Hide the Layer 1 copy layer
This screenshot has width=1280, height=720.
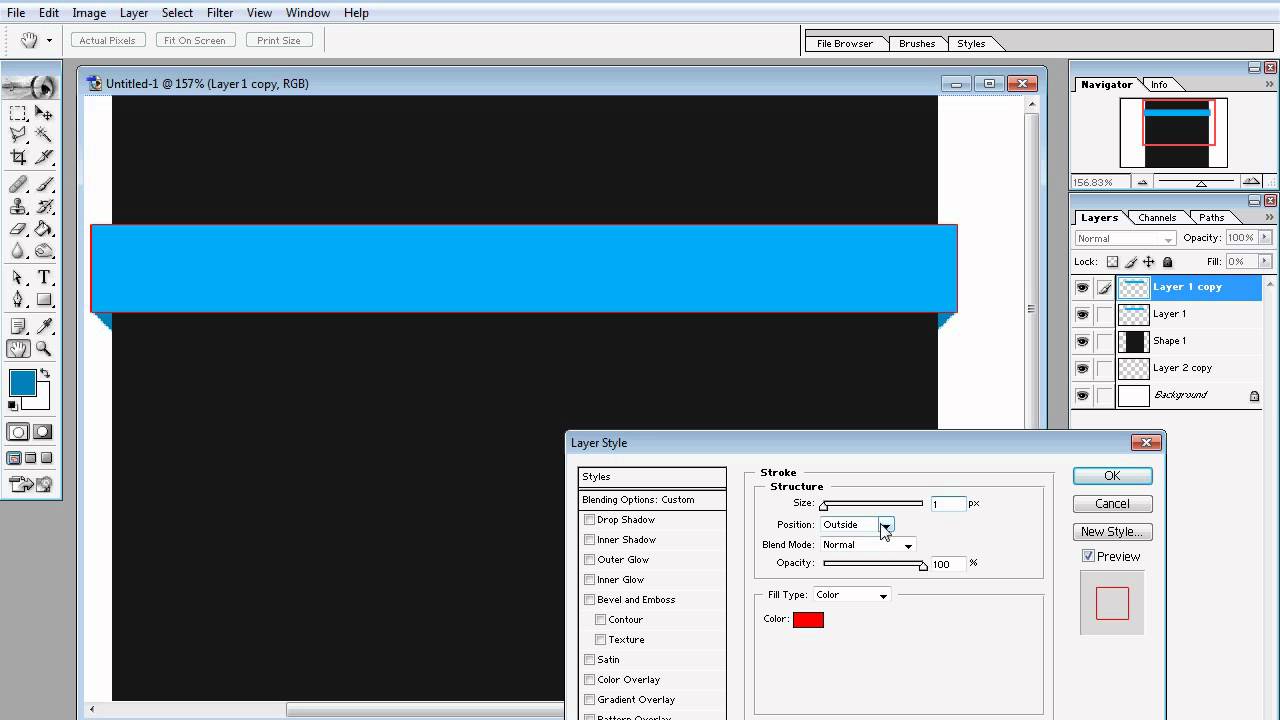(x=1082, y=287)
